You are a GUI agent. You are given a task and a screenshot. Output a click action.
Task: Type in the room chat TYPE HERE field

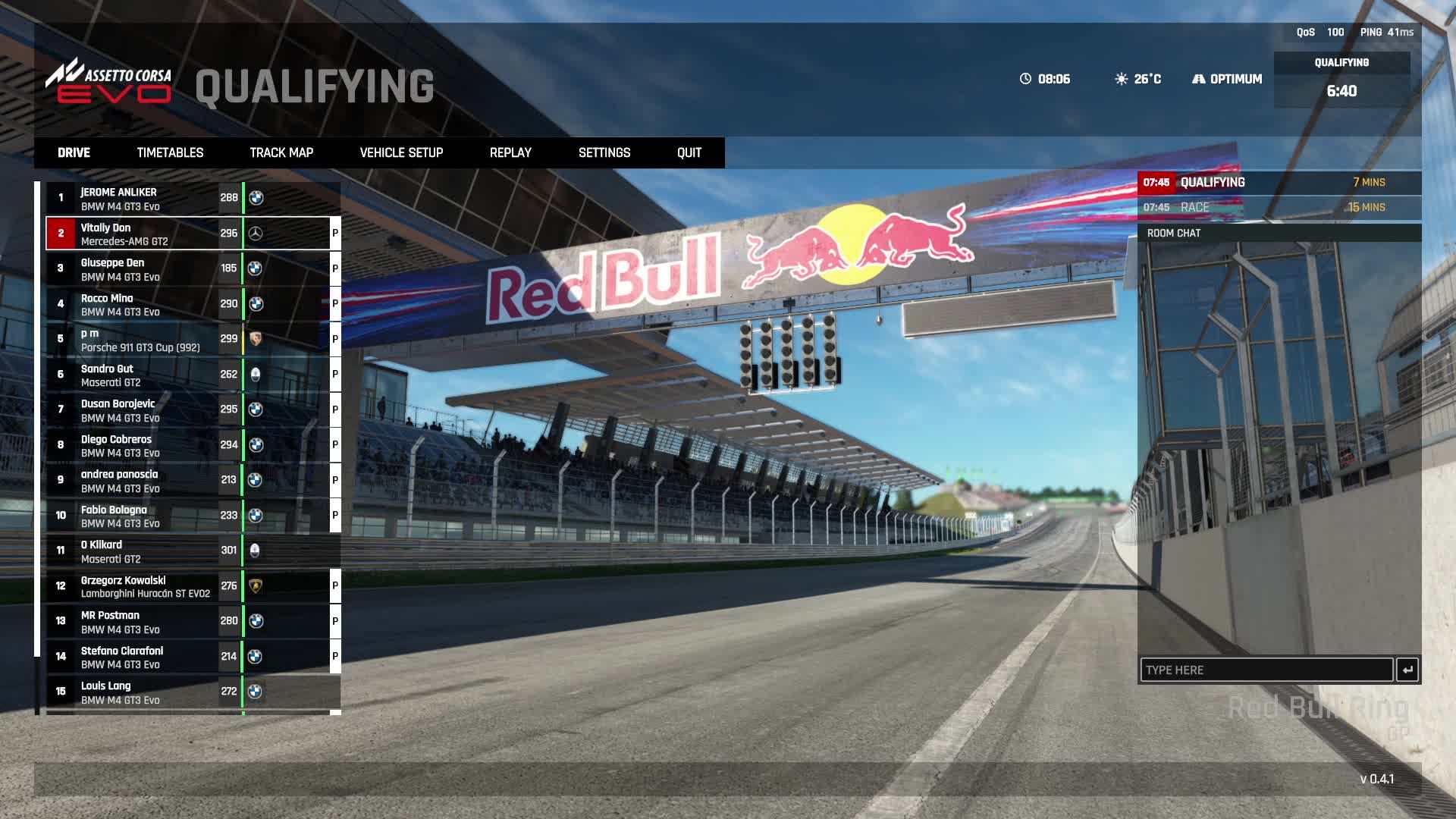pos(1266,670)
